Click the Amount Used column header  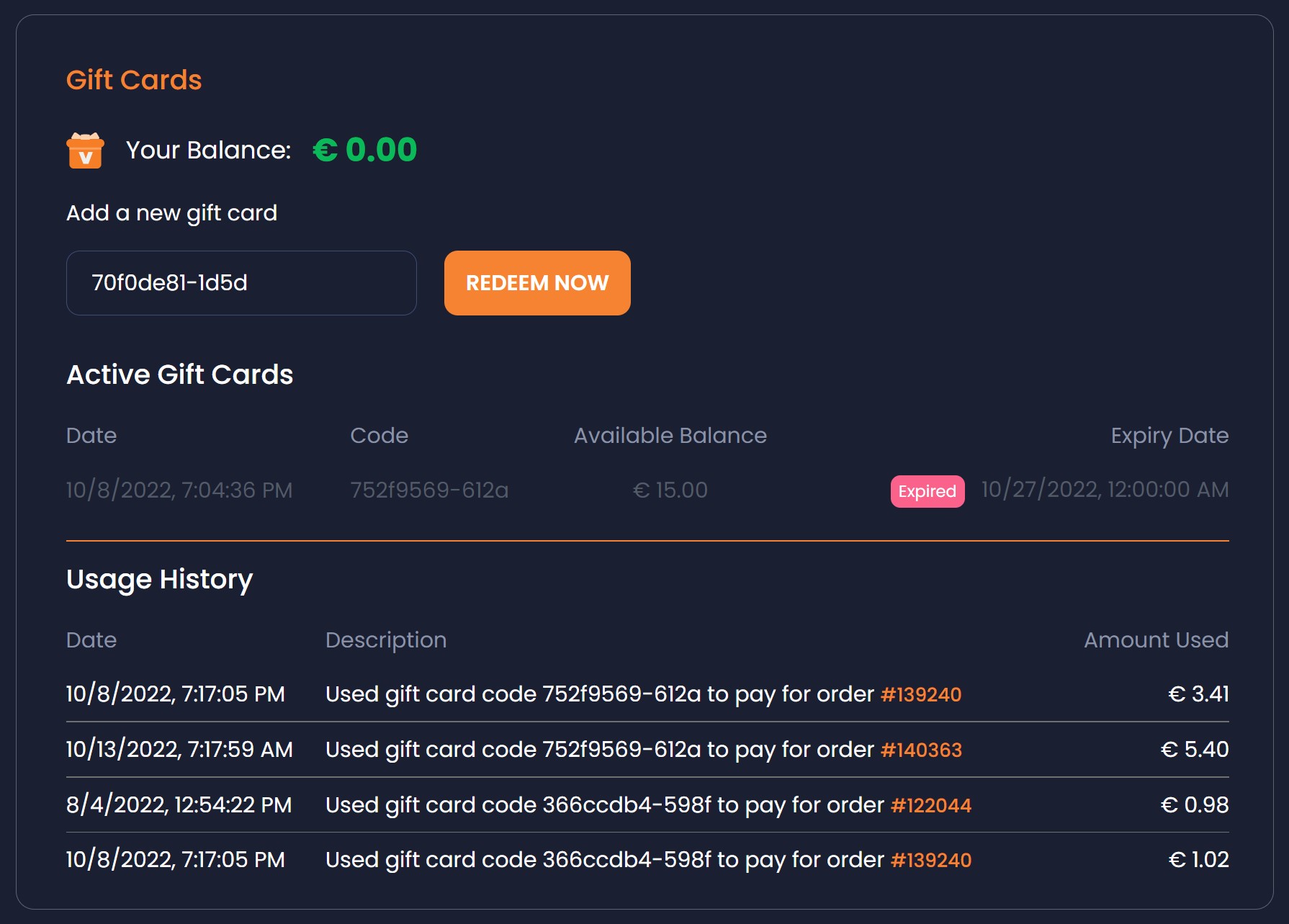click(1156, 640)
